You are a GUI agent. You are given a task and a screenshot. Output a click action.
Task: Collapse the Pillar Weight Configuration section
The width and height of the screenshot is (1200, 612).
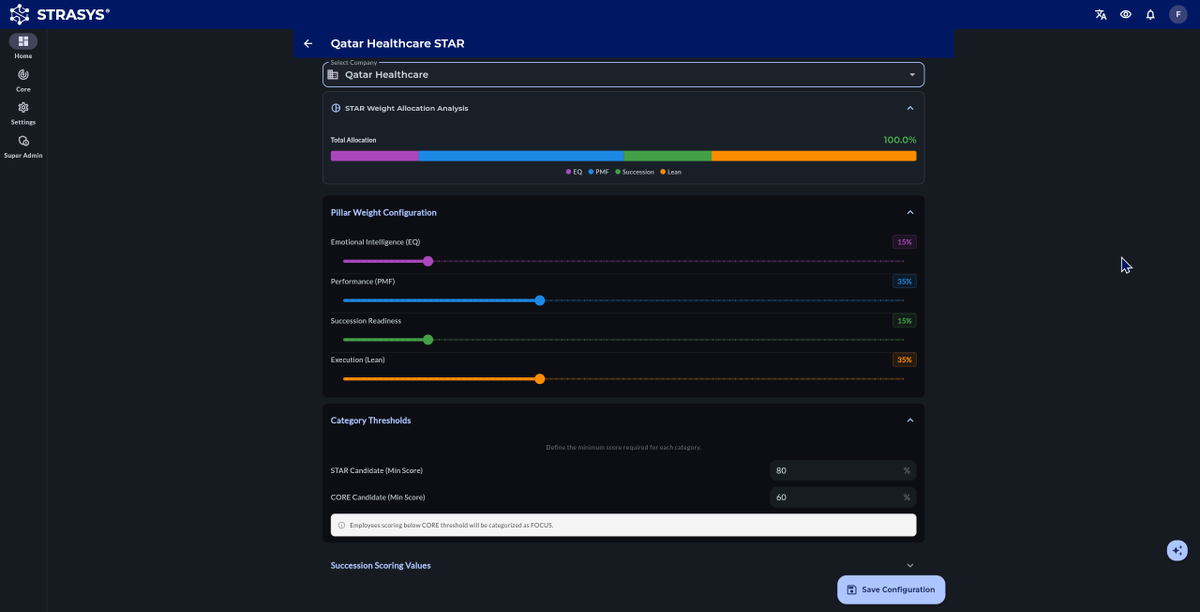[910, 212]
